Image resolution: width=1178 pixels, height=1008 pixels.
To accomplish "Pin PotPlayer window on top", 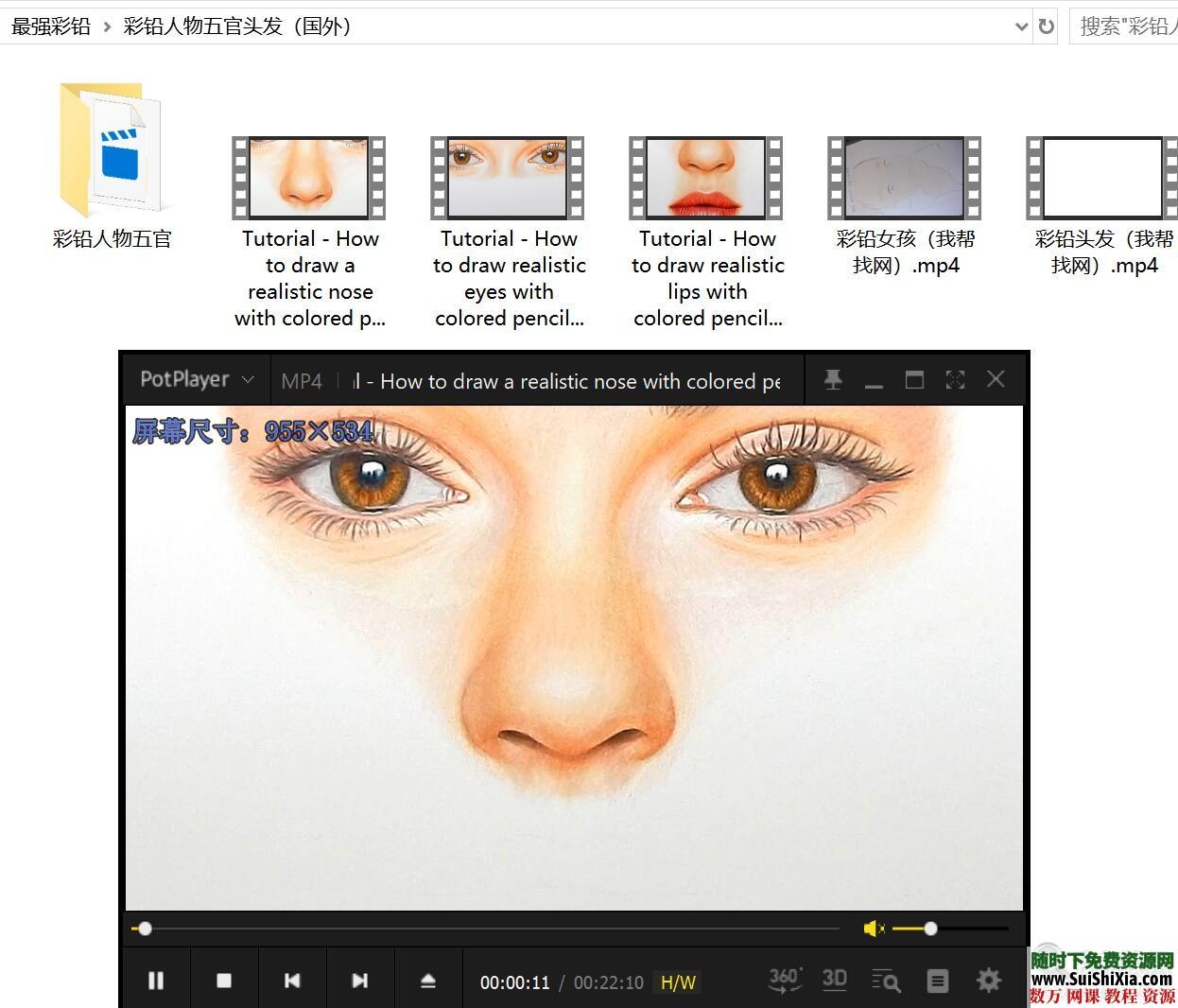I will 833,380.
